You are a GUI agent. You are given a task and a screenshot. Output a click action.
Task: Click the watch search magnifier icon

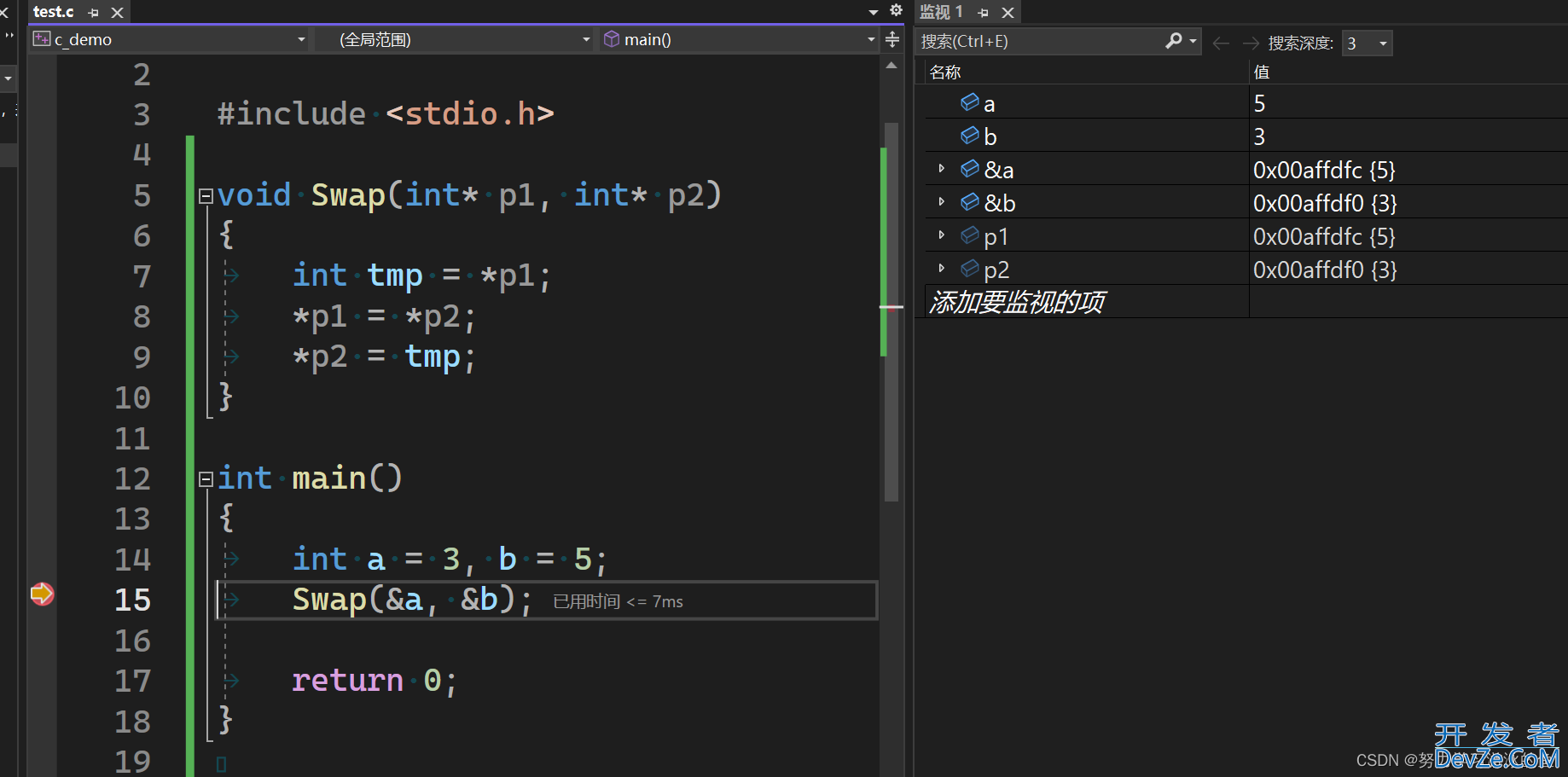pyautogui.click(x=1174, y=40)
